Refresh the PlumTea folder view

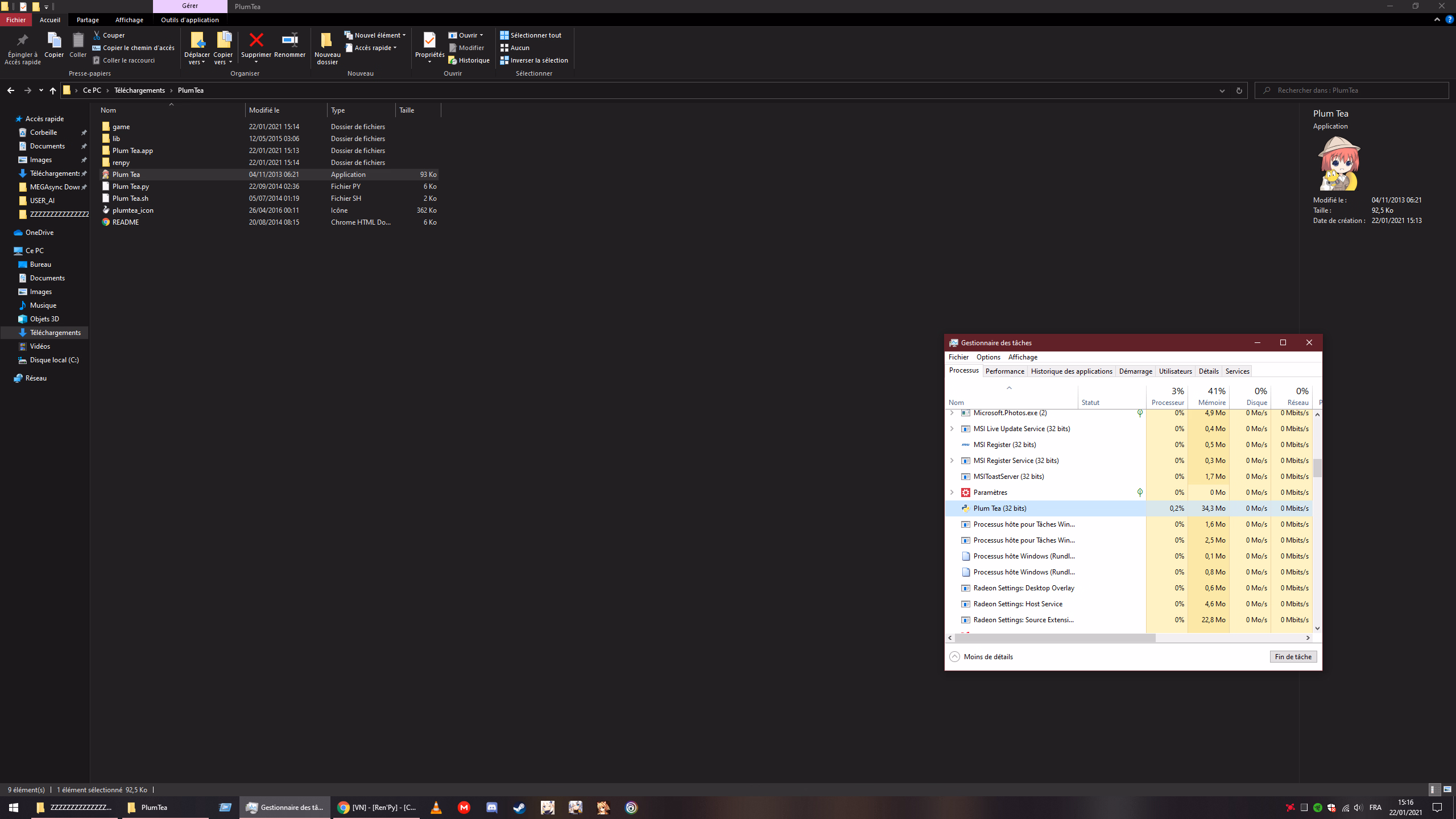pyautogui.click(x=1239, y=90)
